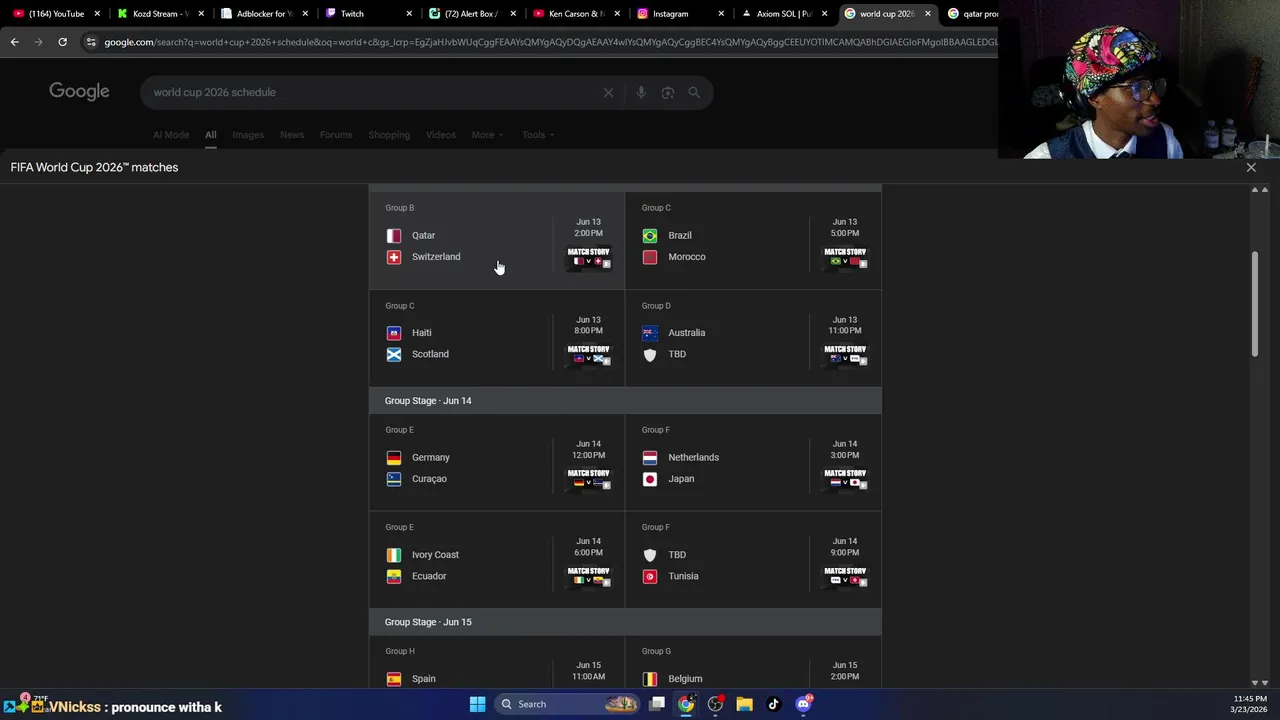Reload the page with the refresh icon
1280x720 pixels.
(x=62, y=42)
